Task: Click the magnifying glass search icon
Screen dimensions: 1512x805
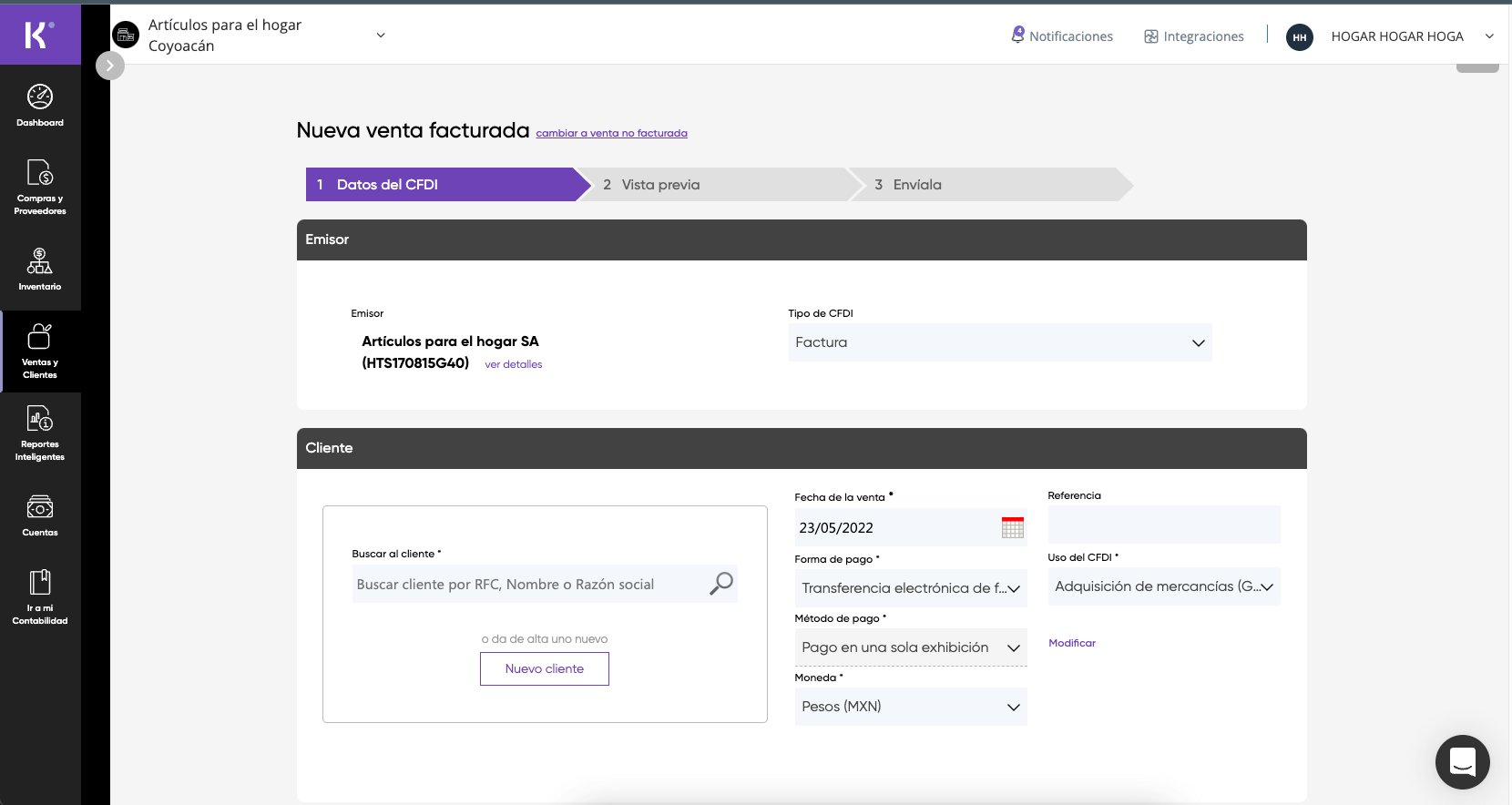Action: click(720, 584)
